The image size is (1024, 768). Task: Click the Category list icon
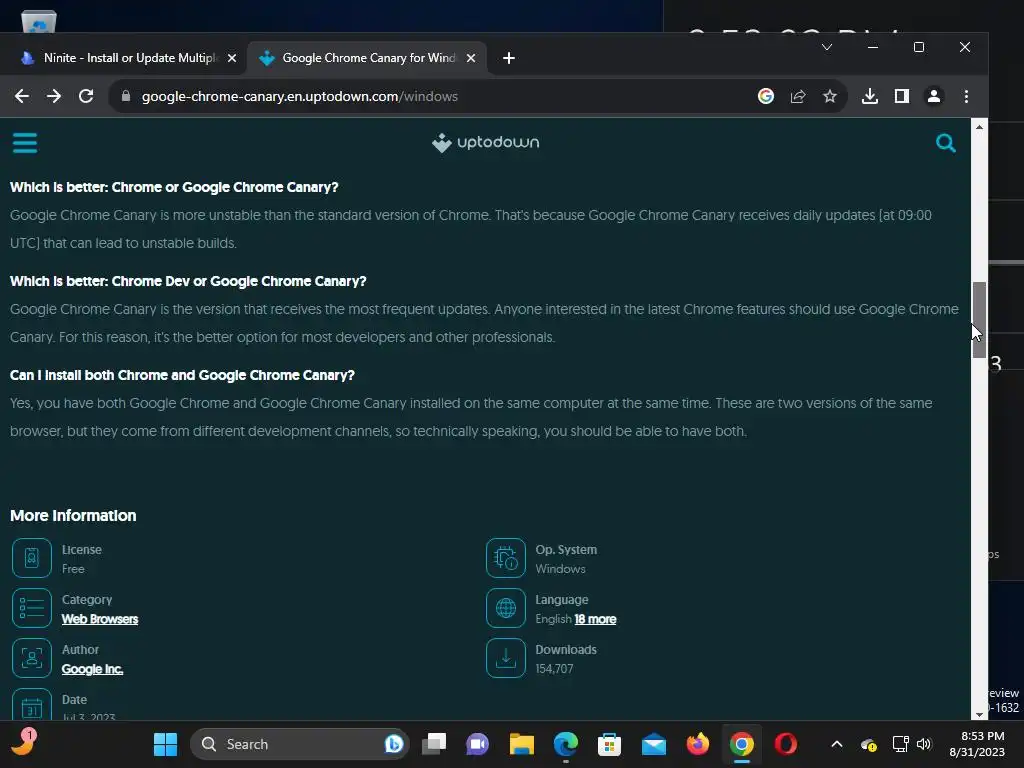tap(31, 608)
